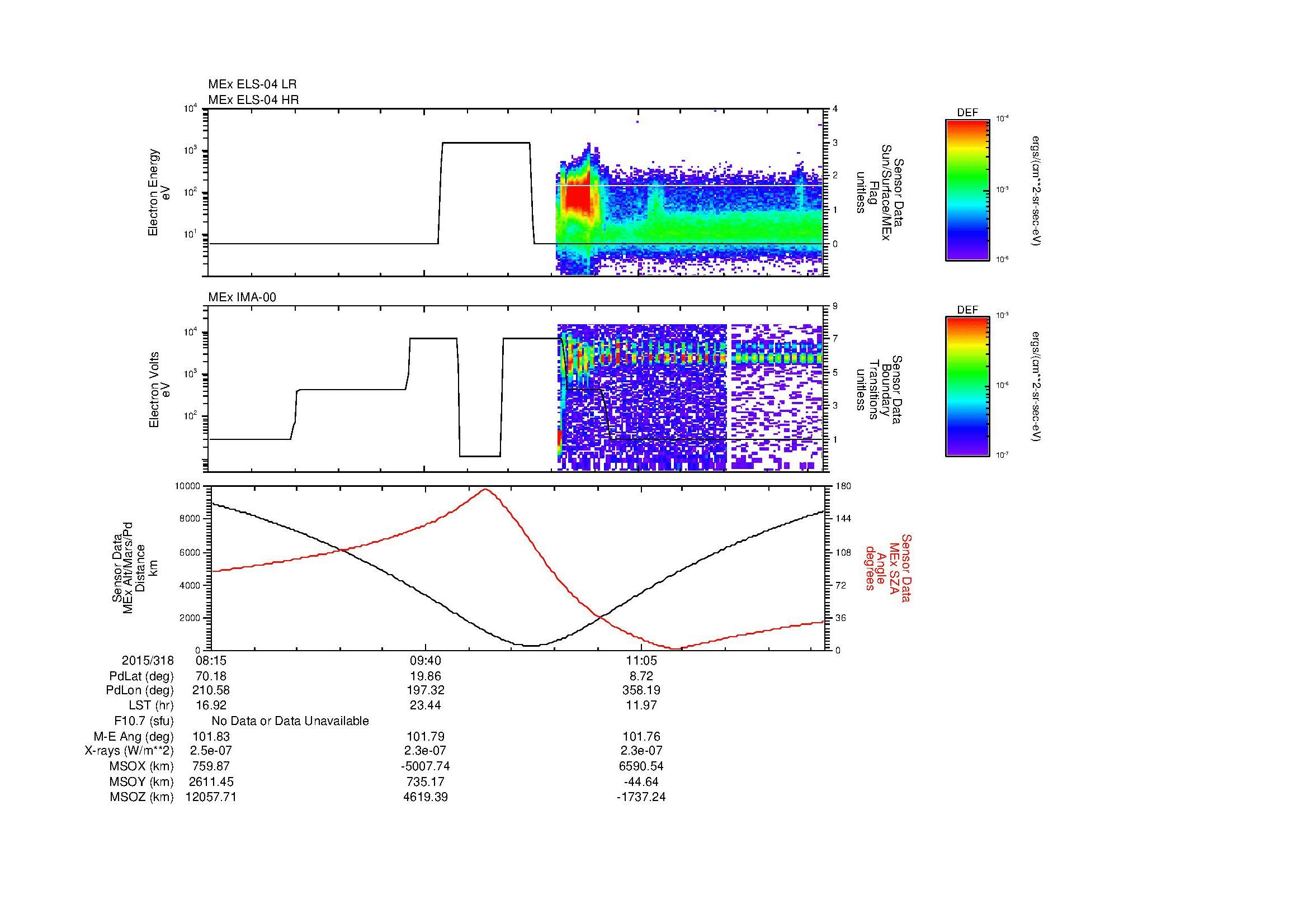Click the MSOZ value '-1737.24'
Image resolution: width=1308 pixels, height=924 pixels.
[641, 798]
